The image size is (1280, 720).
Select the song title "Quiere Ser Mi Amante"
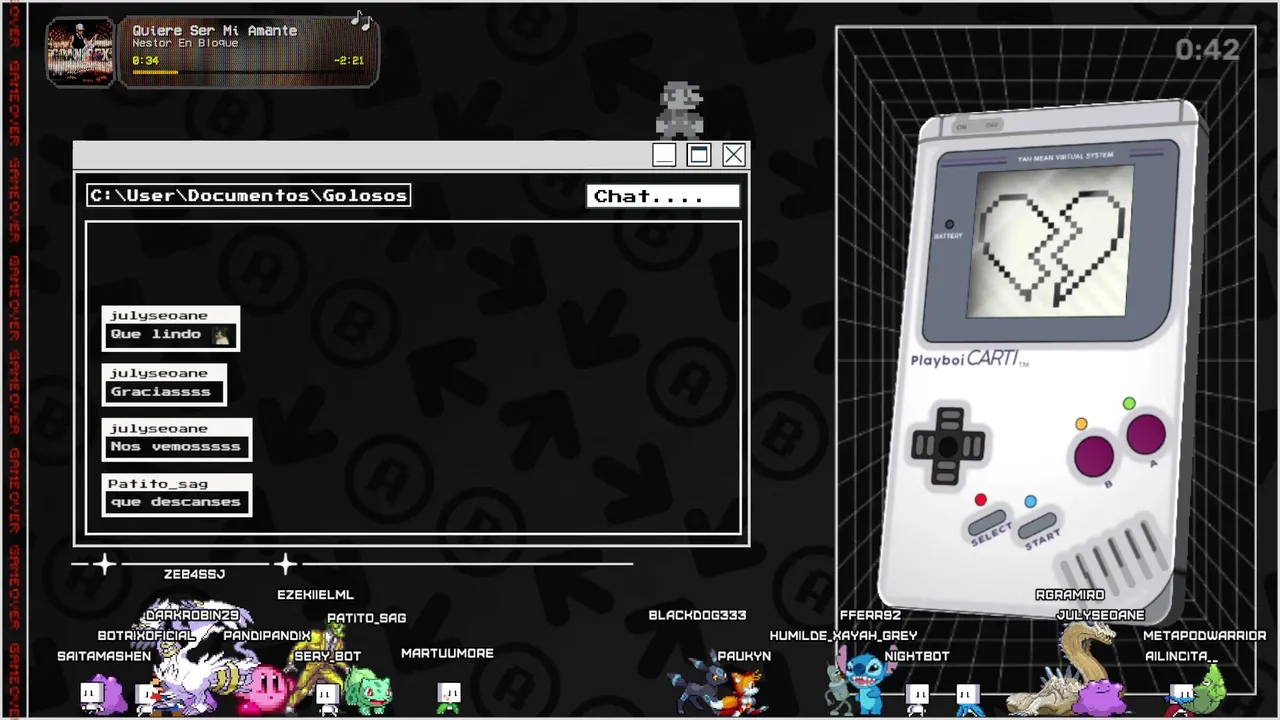pos(215,30)
